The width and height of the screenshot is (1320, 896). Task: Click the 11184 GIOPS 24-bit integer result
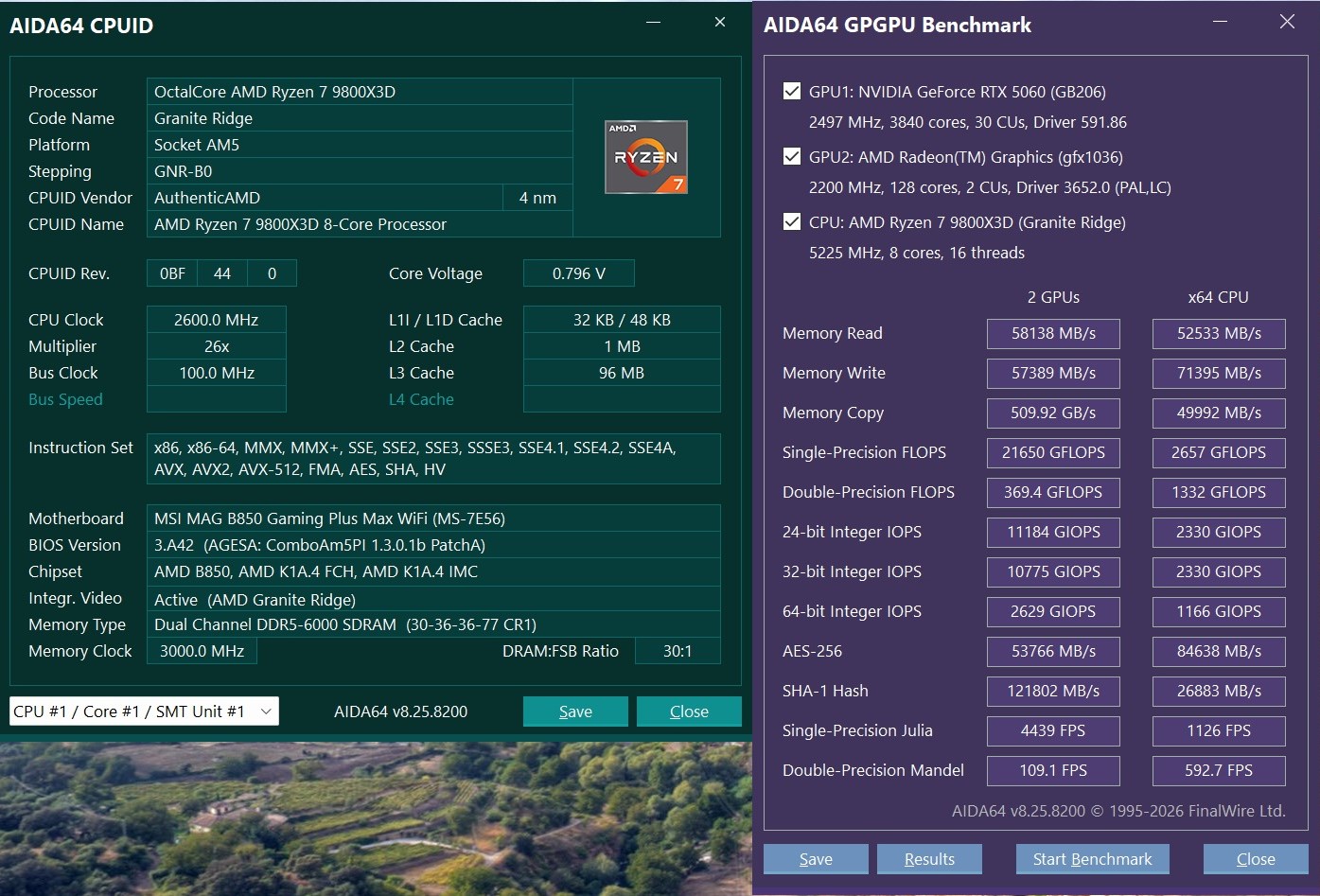point(1053,532)
